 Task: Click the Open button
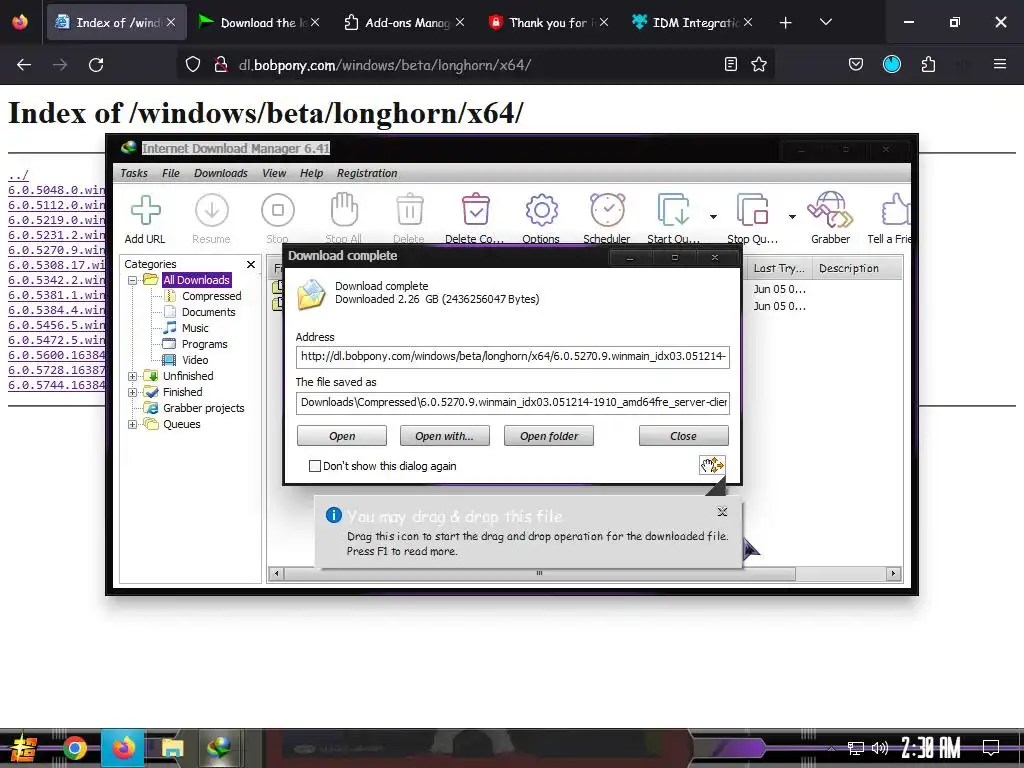342,436
